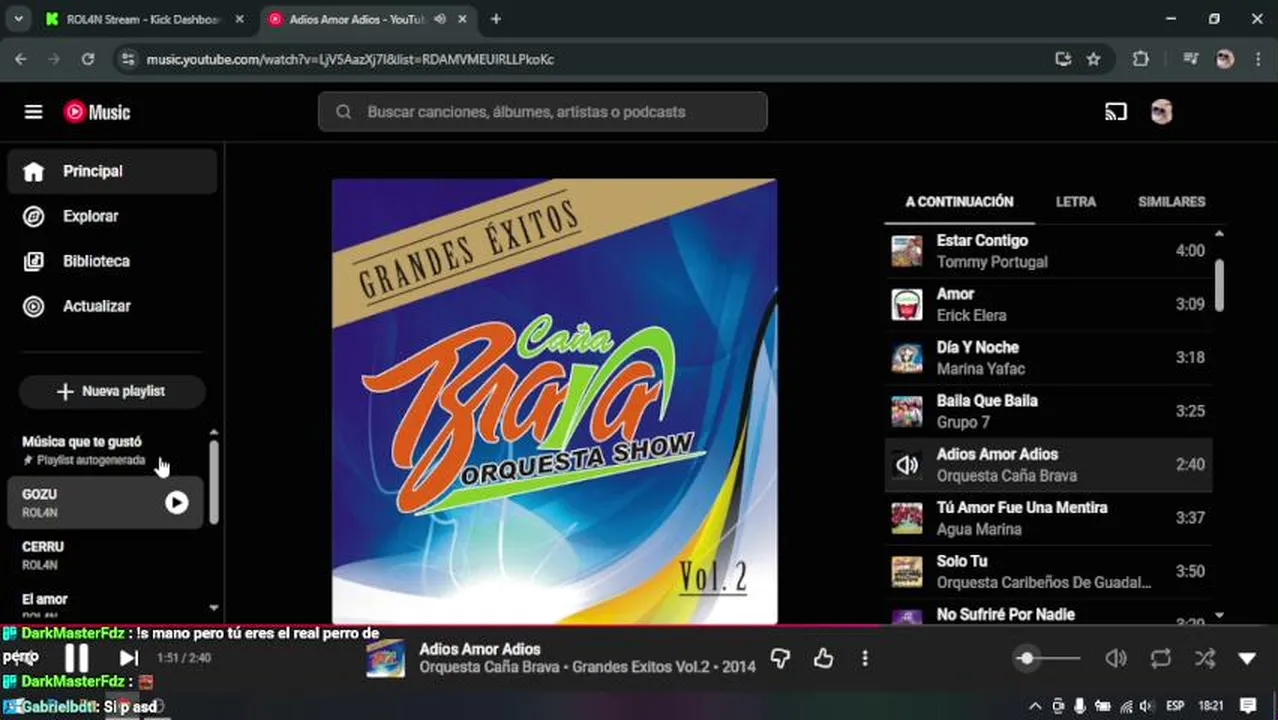Screen dimensions: 1278x720
Task: Open more actions for current song
Action: (865, 658)
